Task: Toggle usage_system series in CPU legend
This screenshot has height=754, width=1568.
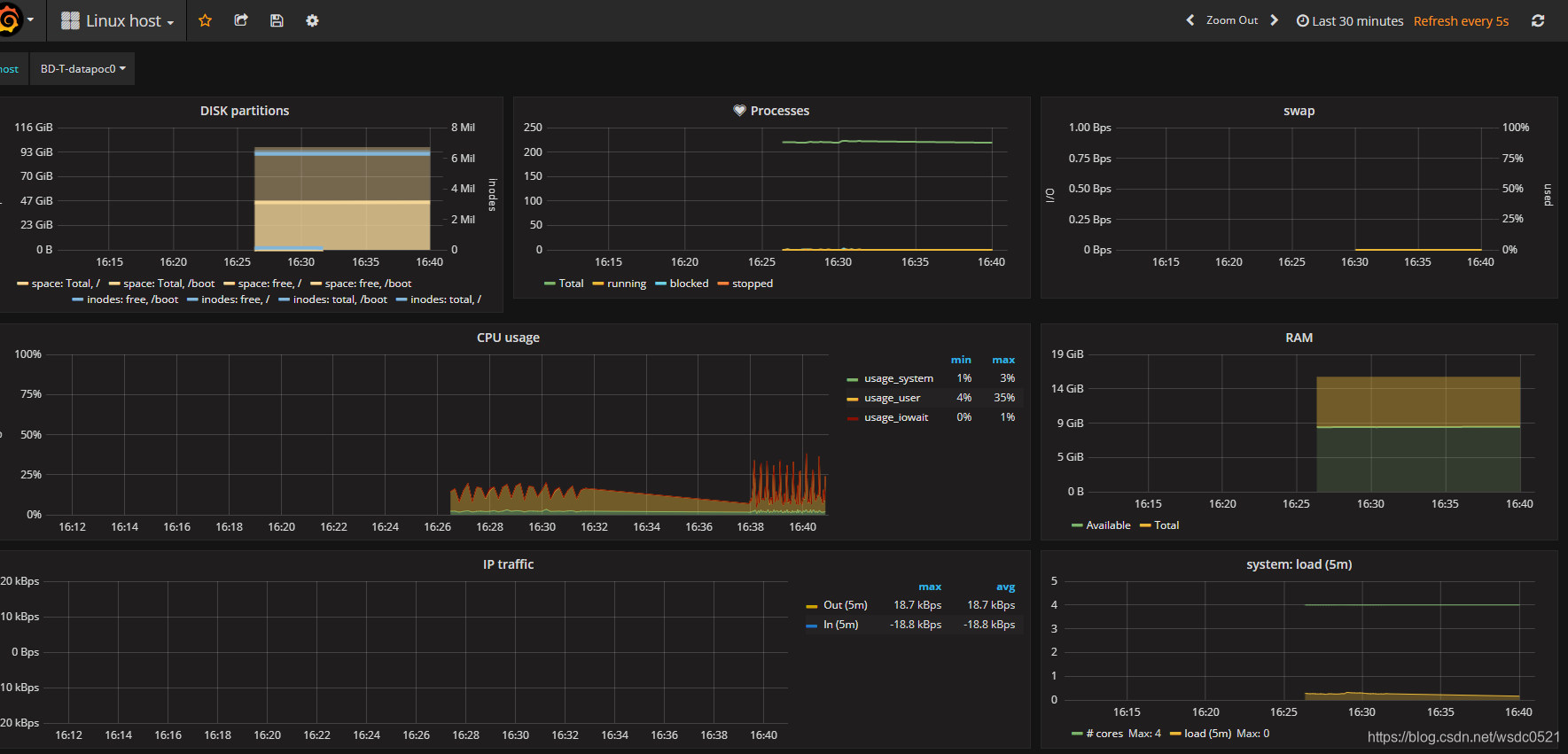Action: (x=899, y=378)
